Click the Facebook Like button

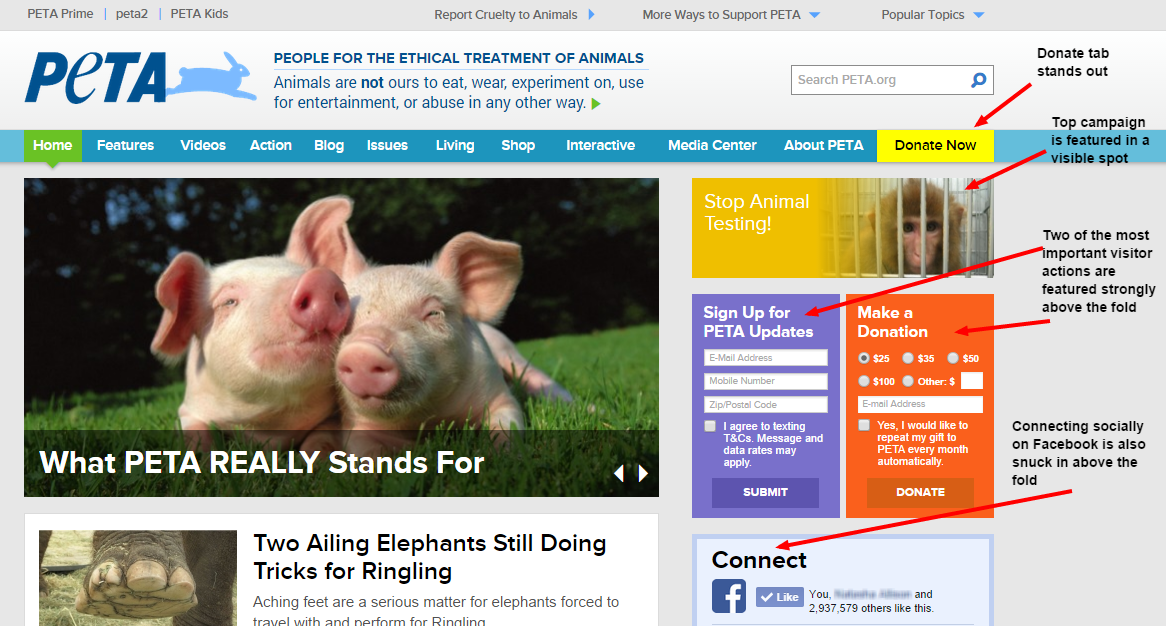pos(779,596)
